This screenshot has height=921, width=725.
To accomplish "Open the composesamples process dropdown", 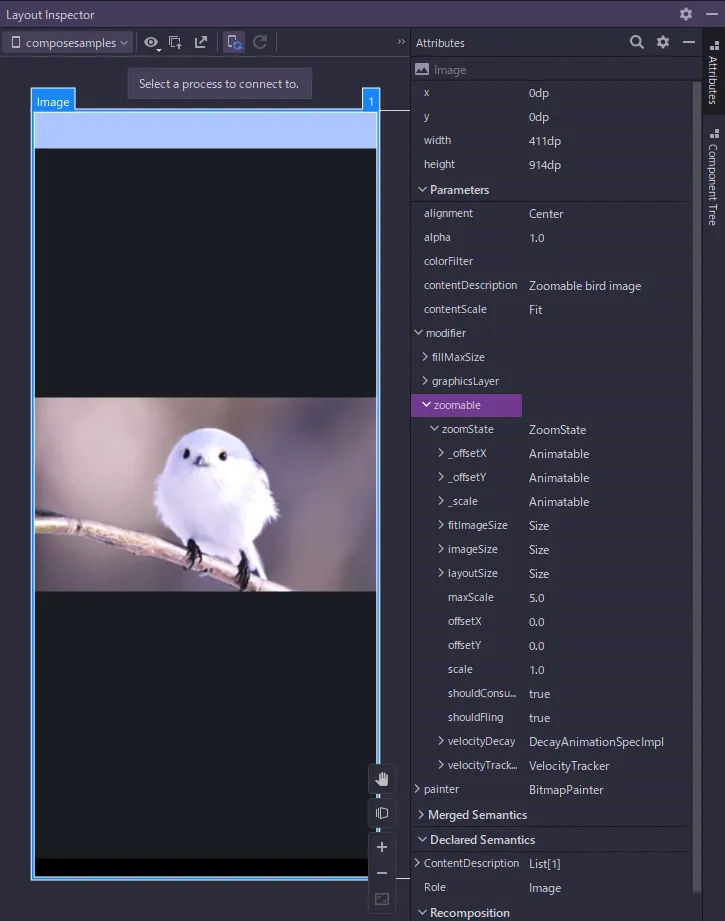I will [68, 43].
